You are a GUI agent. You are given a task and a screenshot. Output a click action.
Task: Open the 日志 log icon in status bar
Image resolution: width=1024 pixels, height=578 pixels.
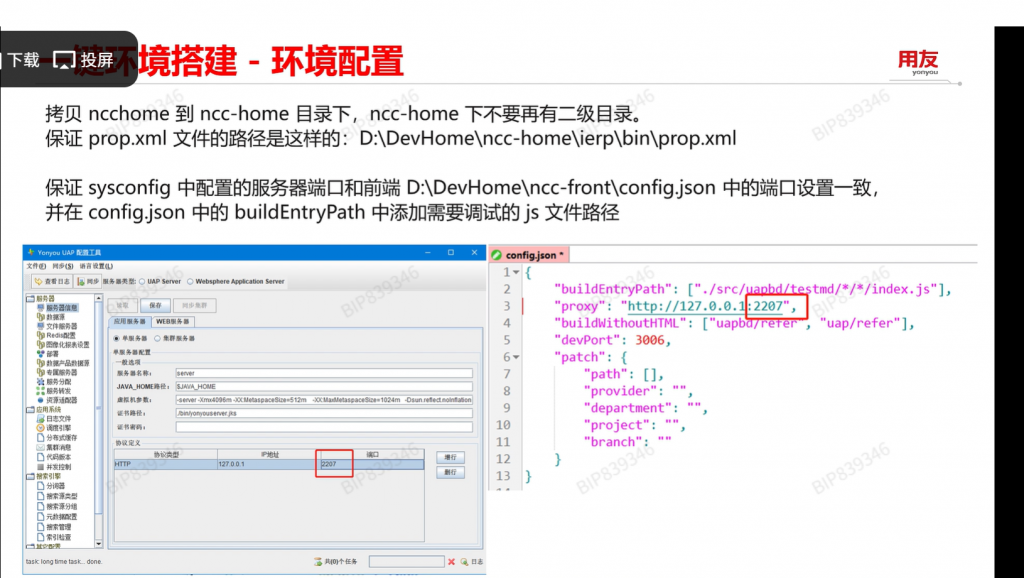[x=466, y=562]
